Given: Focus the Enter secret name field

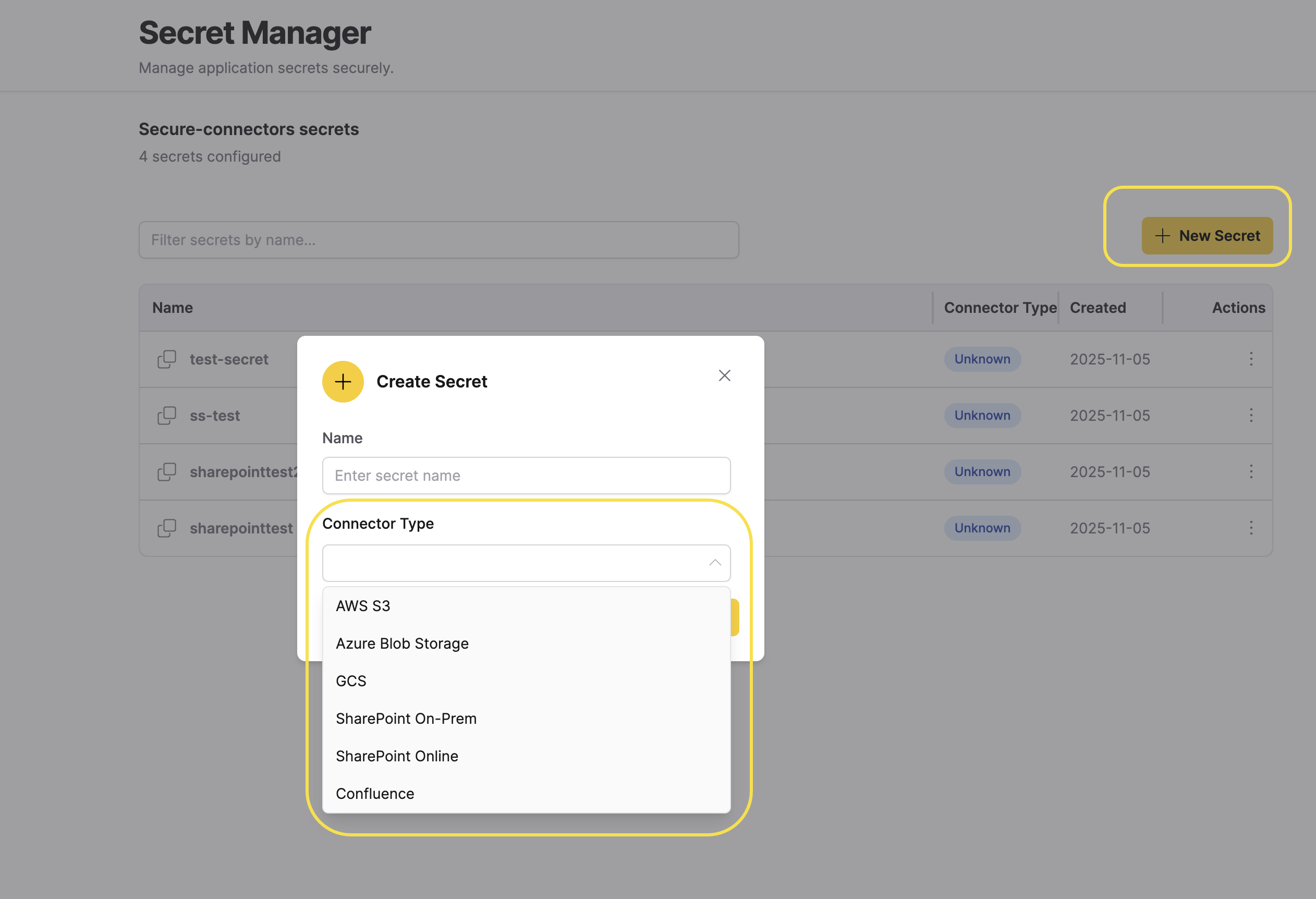Looking at the screenshot, I should (x=526, y=475).
